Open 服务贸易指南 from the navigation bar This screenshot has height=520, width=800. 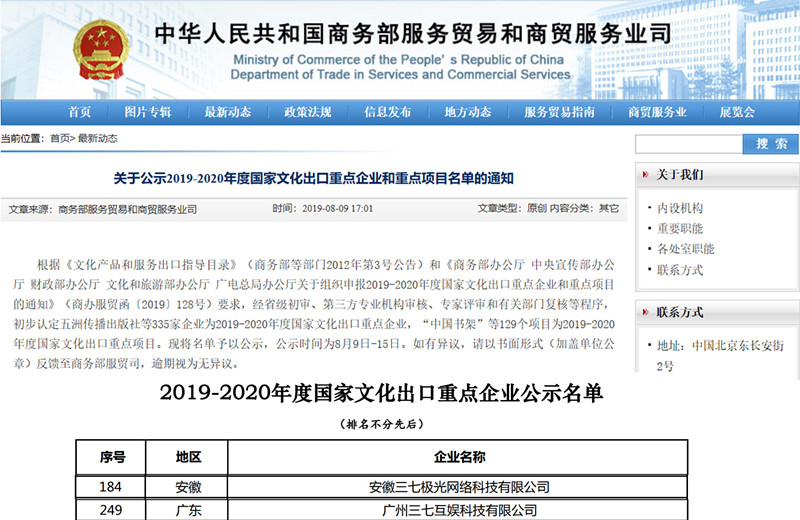coord(560,112)
